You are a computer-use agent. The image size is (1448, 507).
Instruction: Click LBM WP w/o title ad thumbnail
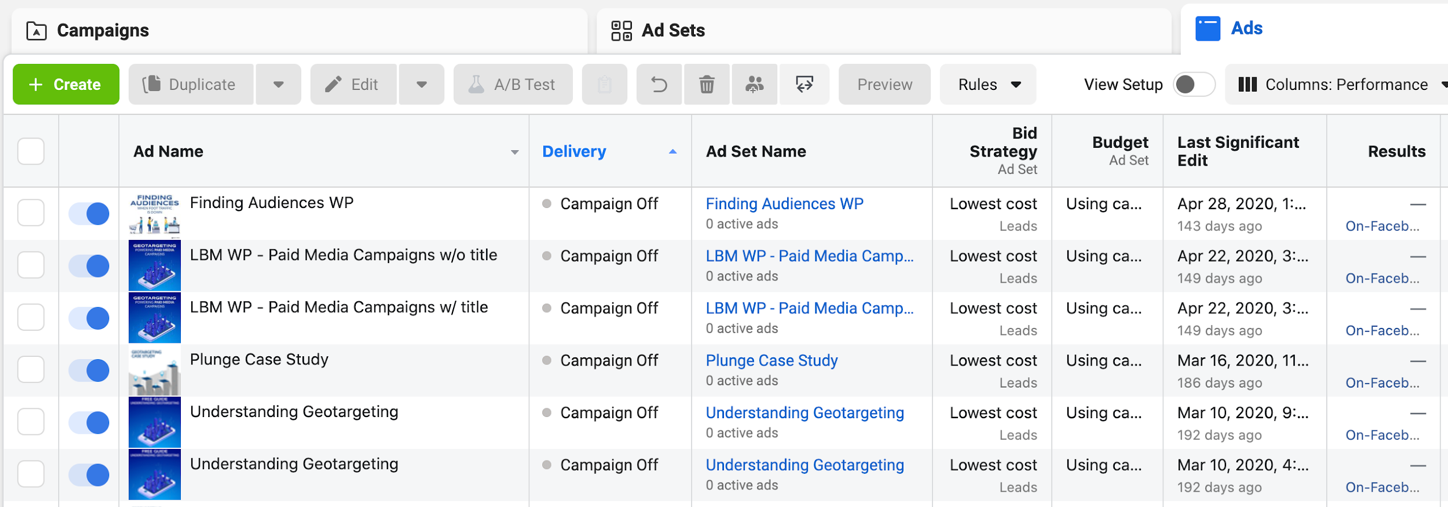pos(155,265)
